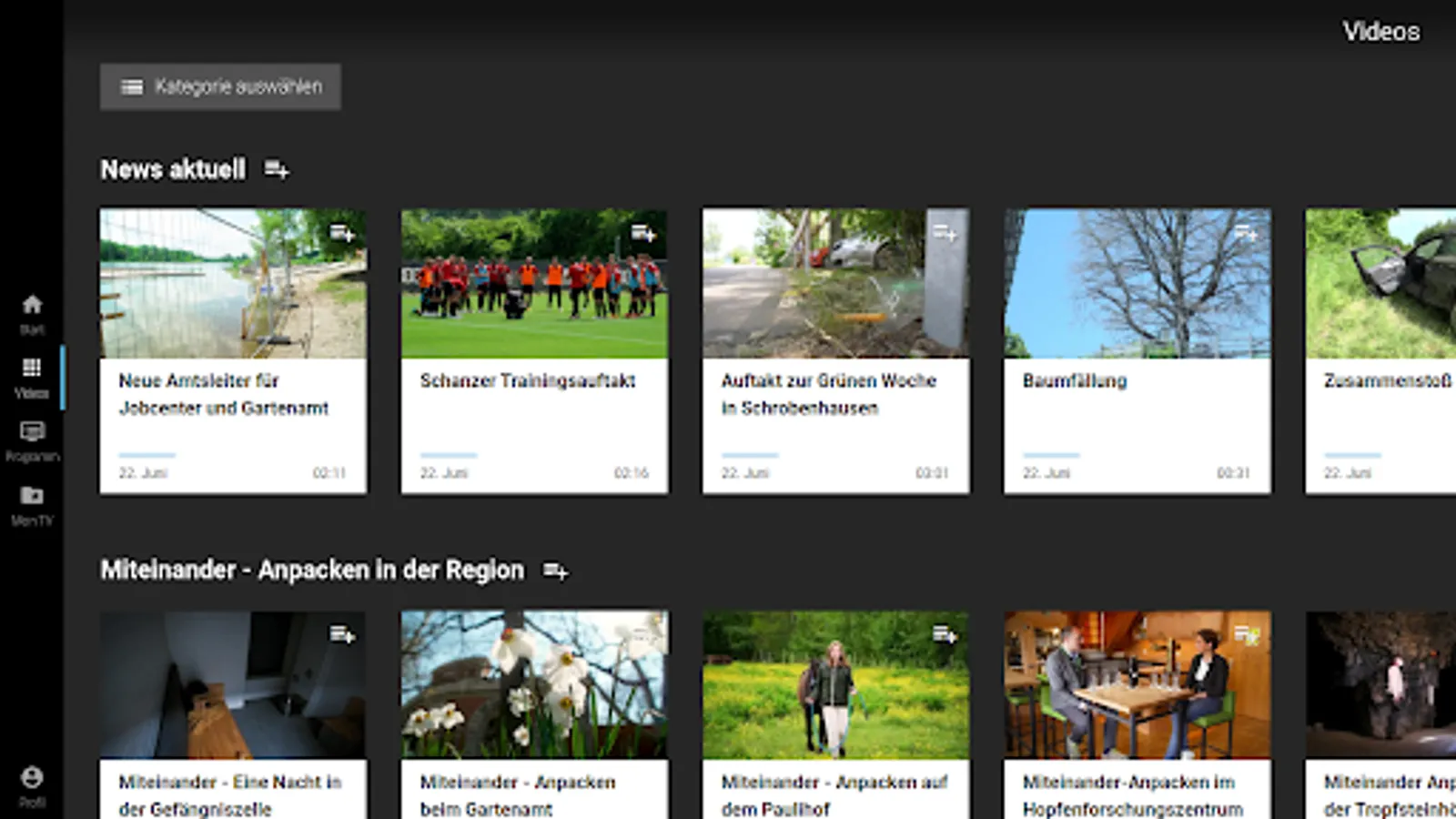Add Grüne Woche Schrobenhausen video to playlist

[x=945, y=233]
